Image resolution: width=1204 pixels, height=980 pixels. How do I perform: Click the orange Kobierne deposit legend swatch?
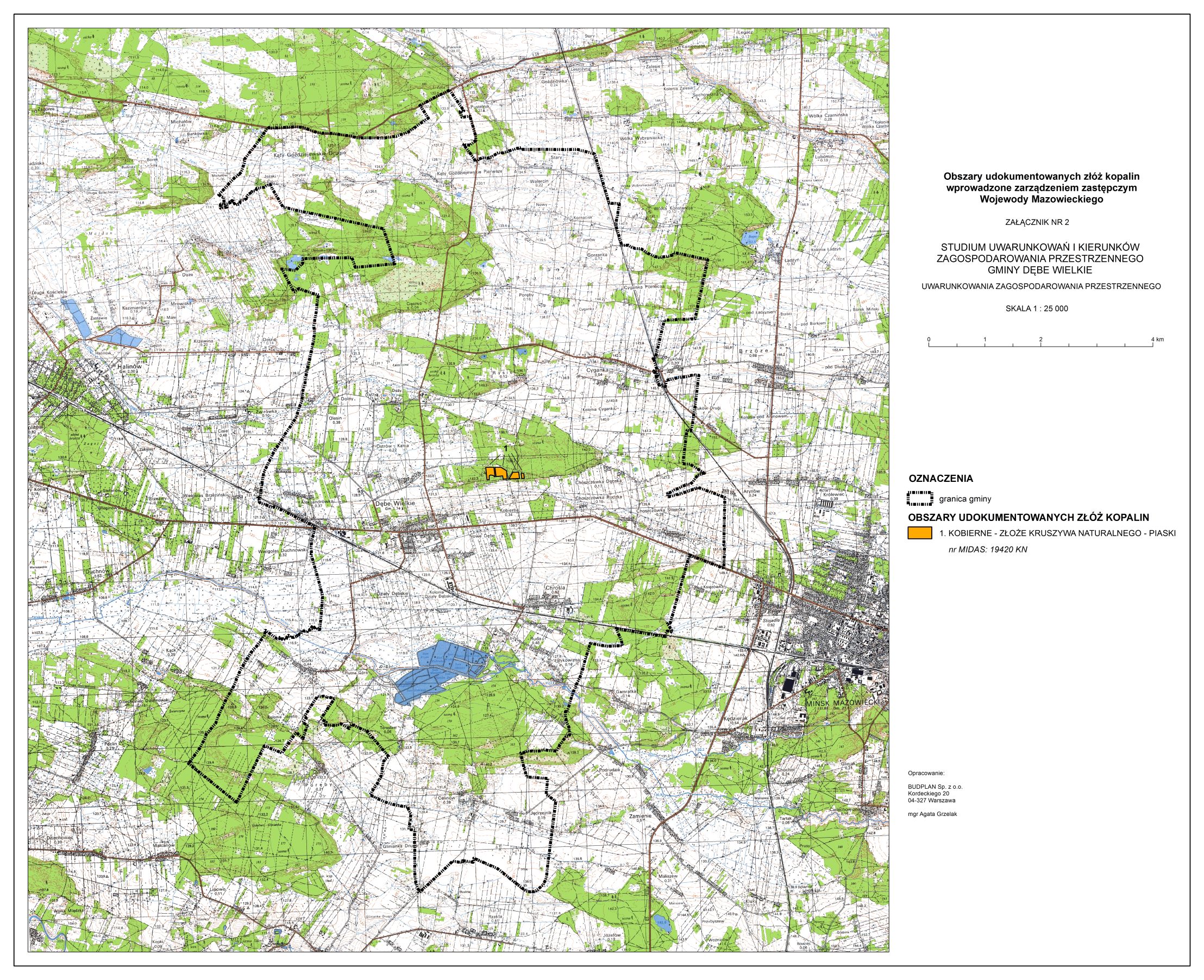click(919, 532)
